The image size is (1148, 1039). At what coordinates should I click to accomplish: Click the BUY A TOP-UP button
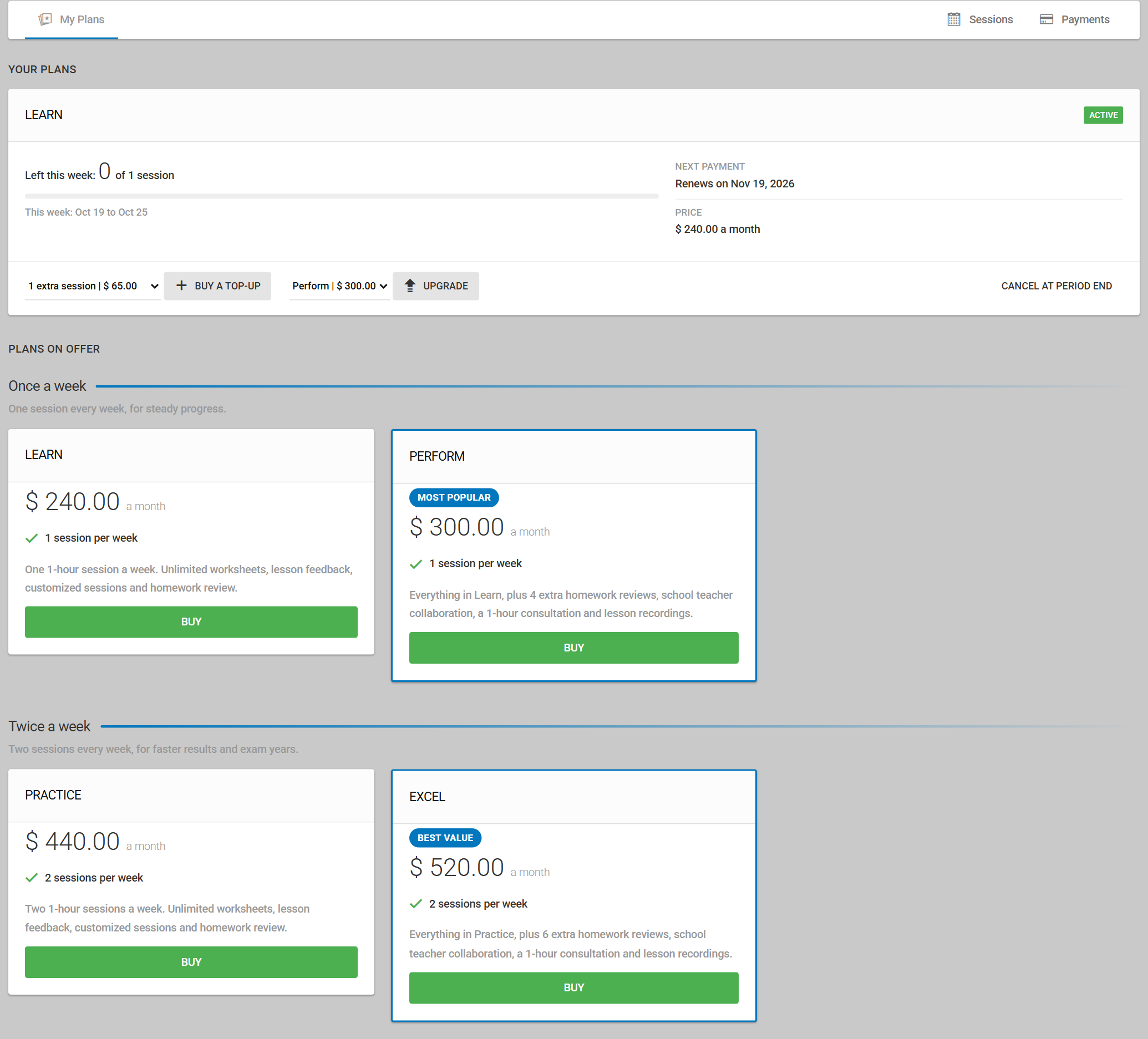click(217, 286)
